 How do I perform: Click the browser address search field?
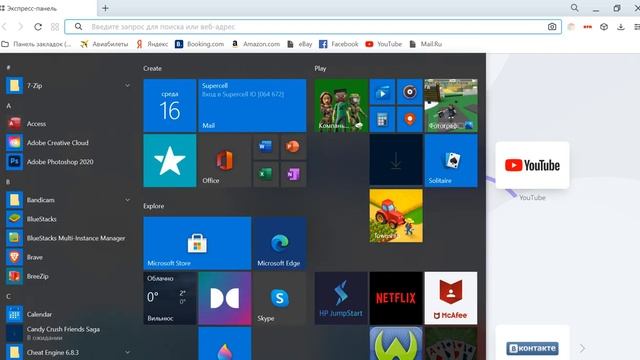coord(313,27)
